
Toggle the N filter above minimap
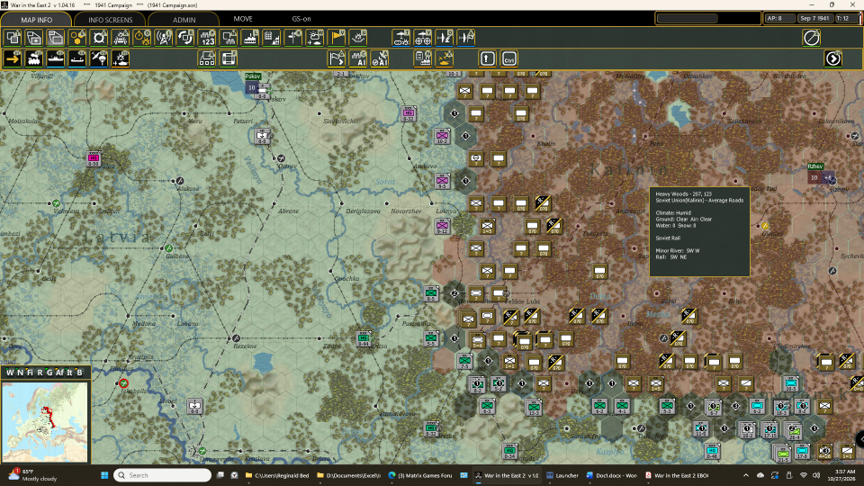pos(20,372)
